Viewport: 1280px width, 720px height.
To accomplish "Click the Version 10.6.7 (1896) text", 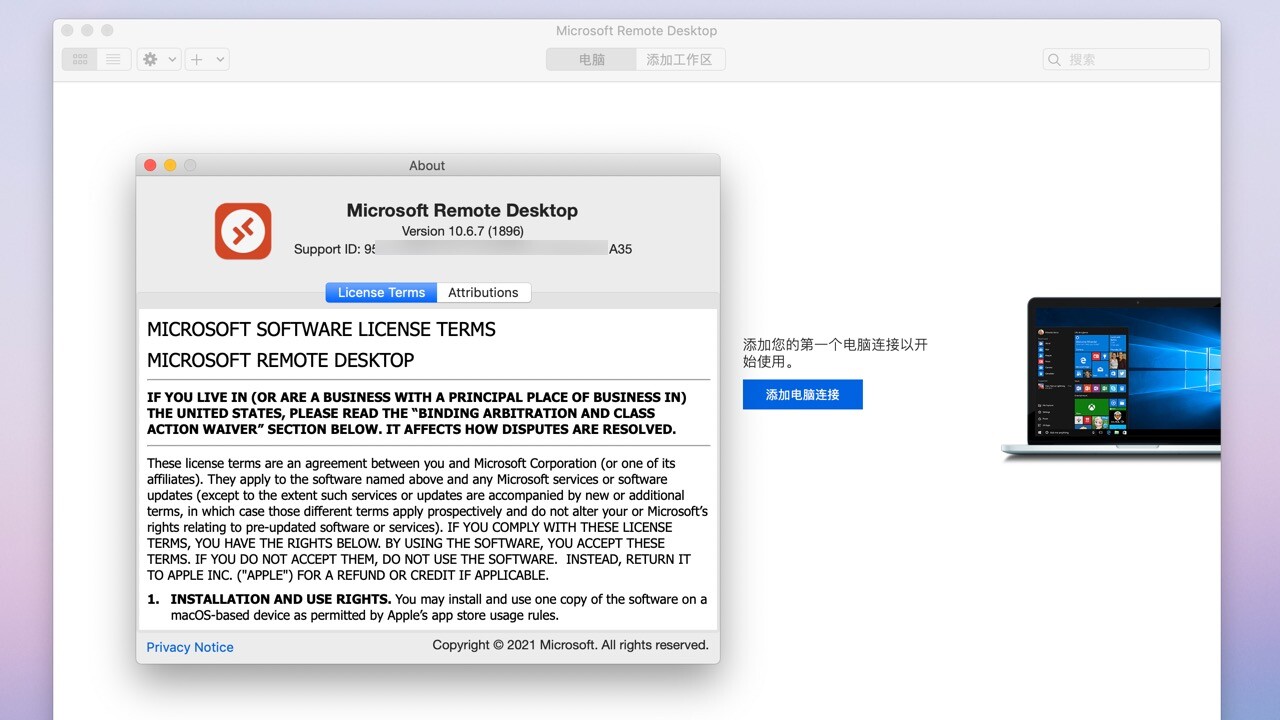I will pyautogui.click(x=462, y=231).
